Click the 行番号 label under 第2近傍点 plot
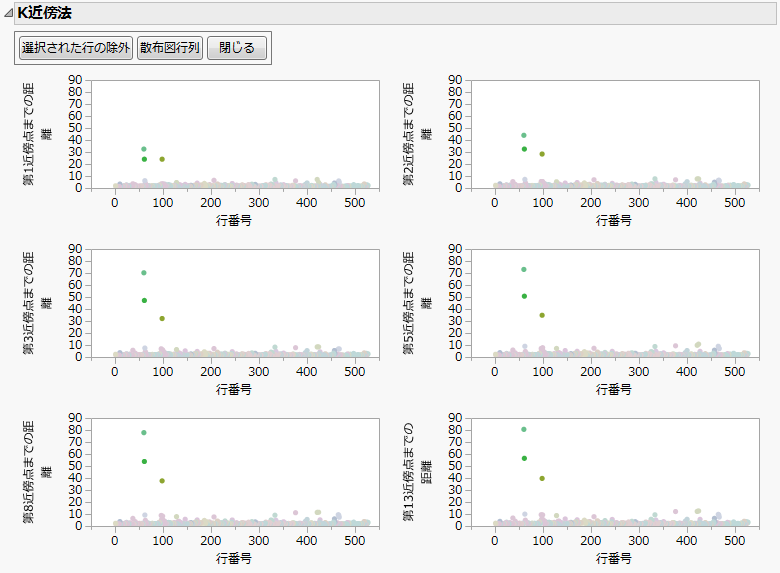This screenshot has height=573, width=780. (x=614, y=220)
